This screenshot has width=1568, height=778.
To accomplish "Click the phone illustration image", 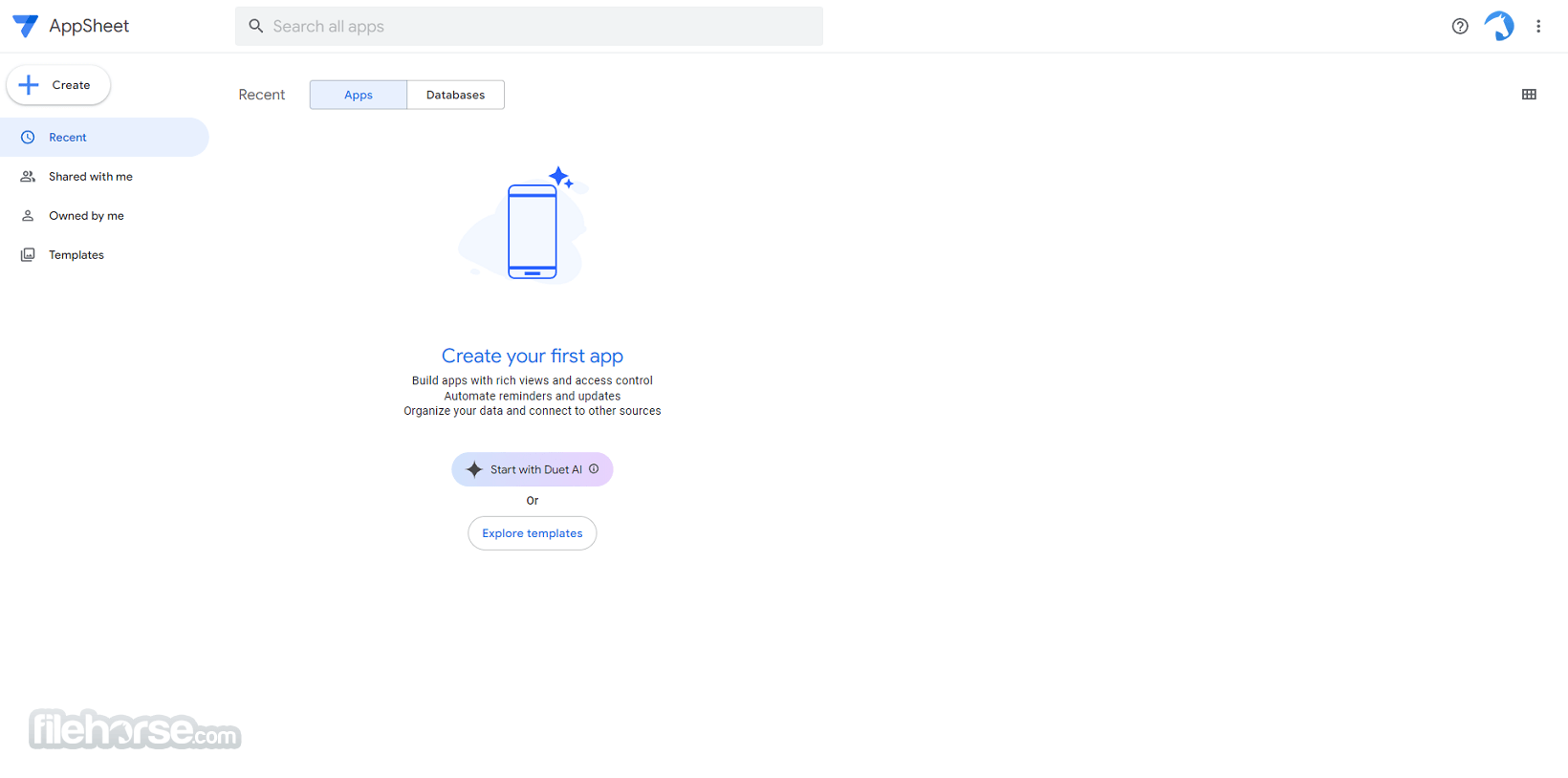I will tap(524, 225).
